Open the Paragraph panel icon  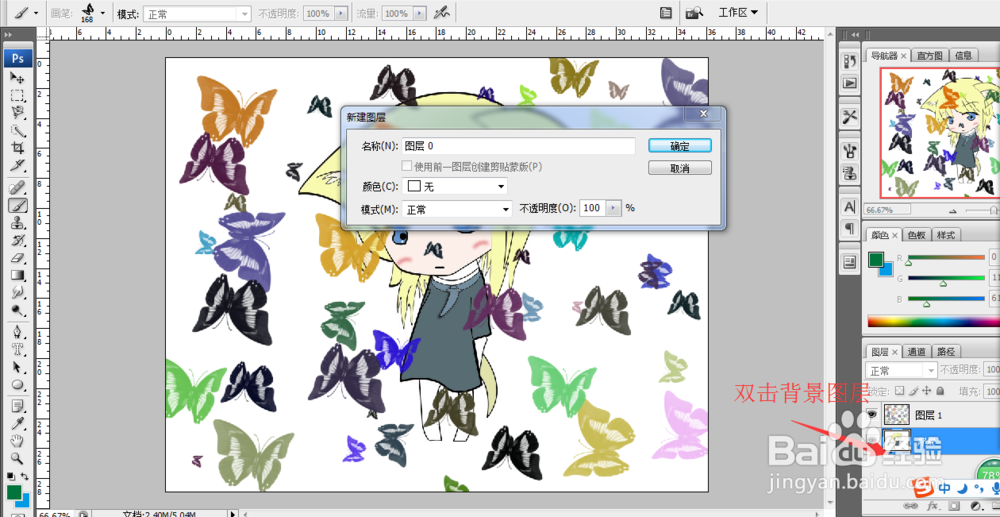[849, 228]
